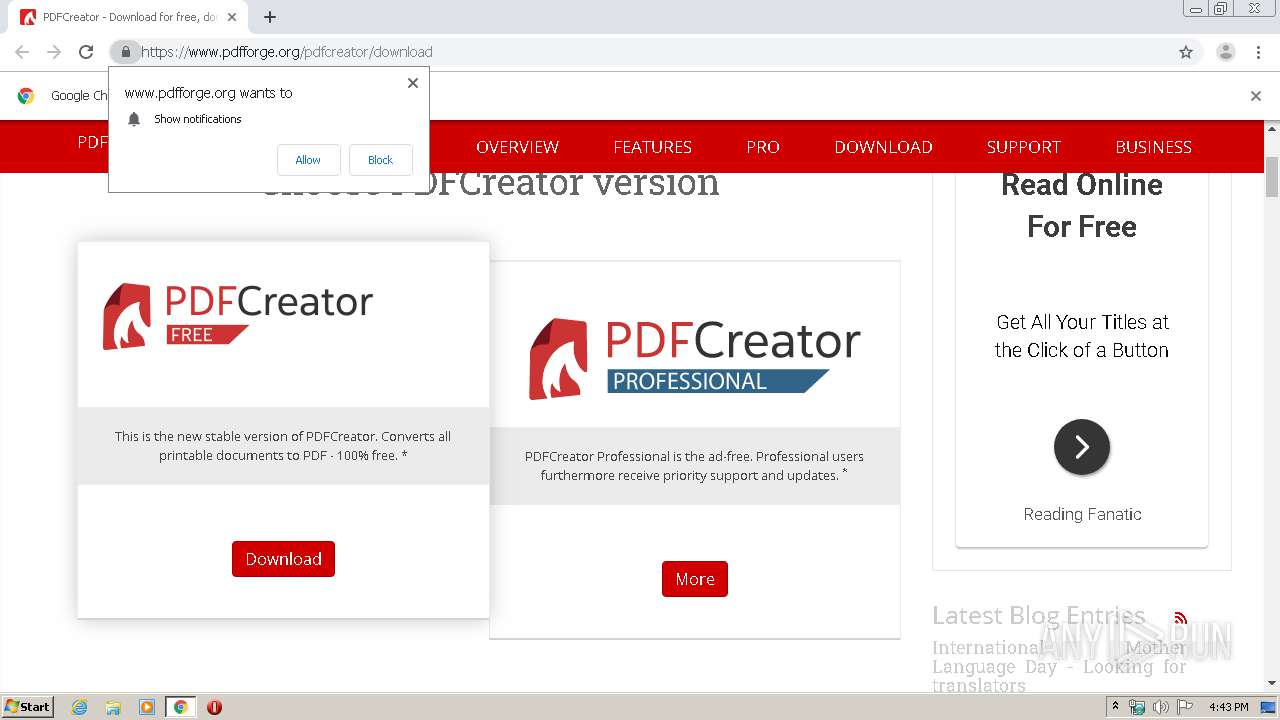Click the browser back arrow

point(22,52)
